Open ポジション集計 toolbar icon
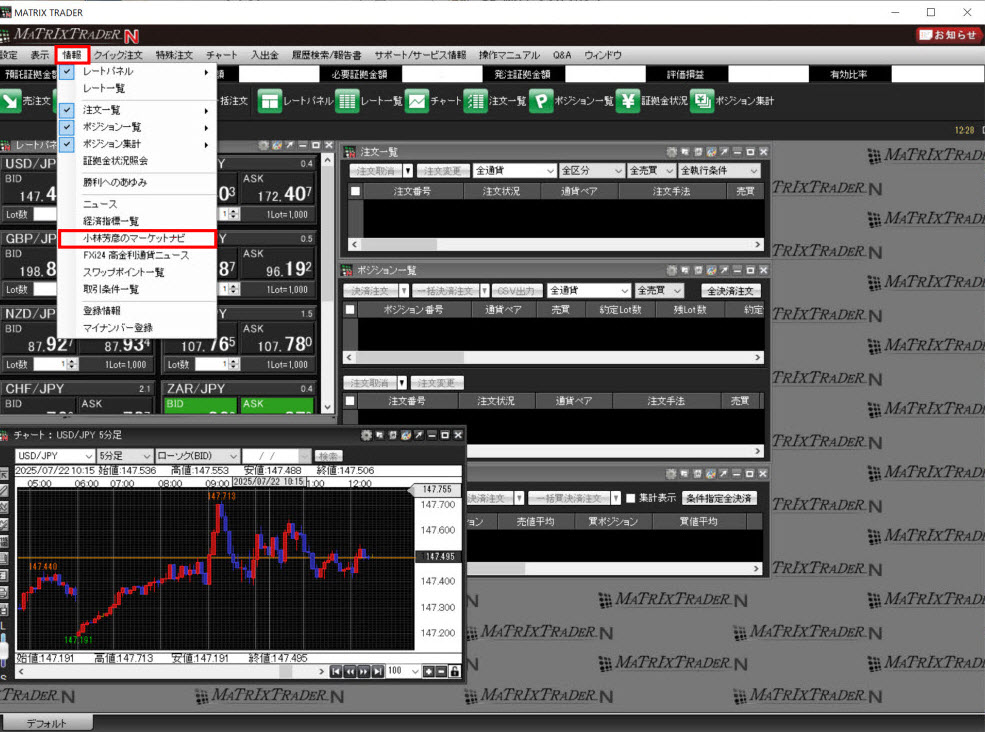 tap(702, 101)
